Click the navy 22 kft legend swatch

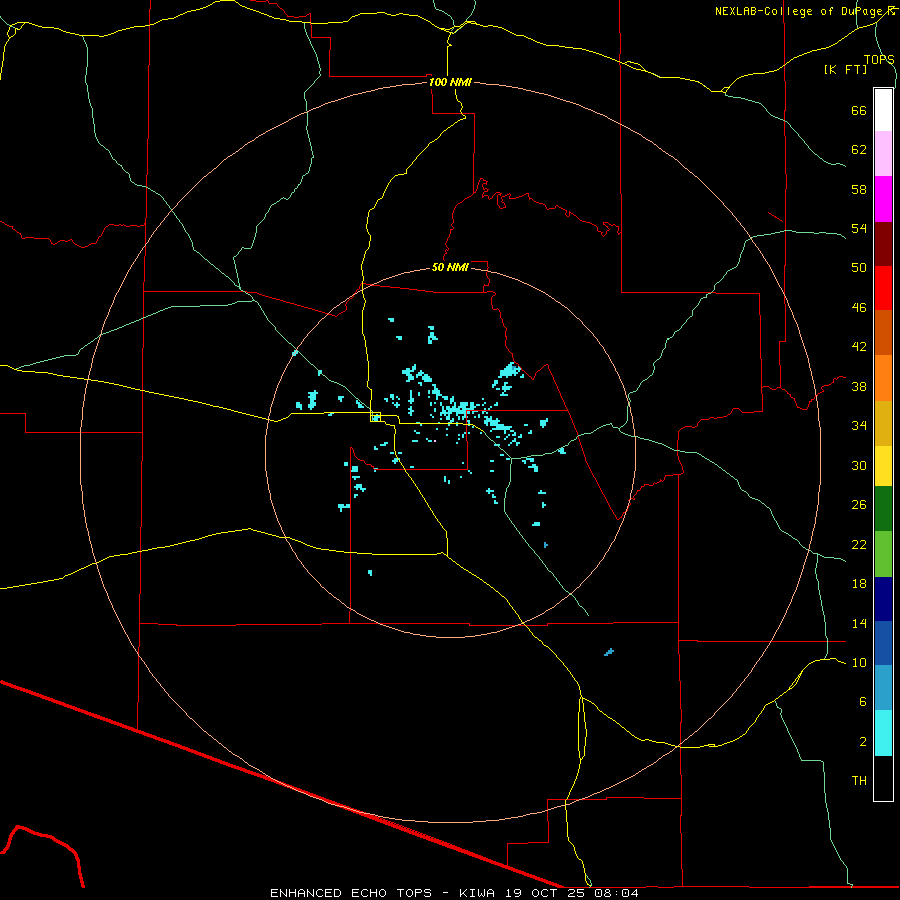[x=883, y=599]
